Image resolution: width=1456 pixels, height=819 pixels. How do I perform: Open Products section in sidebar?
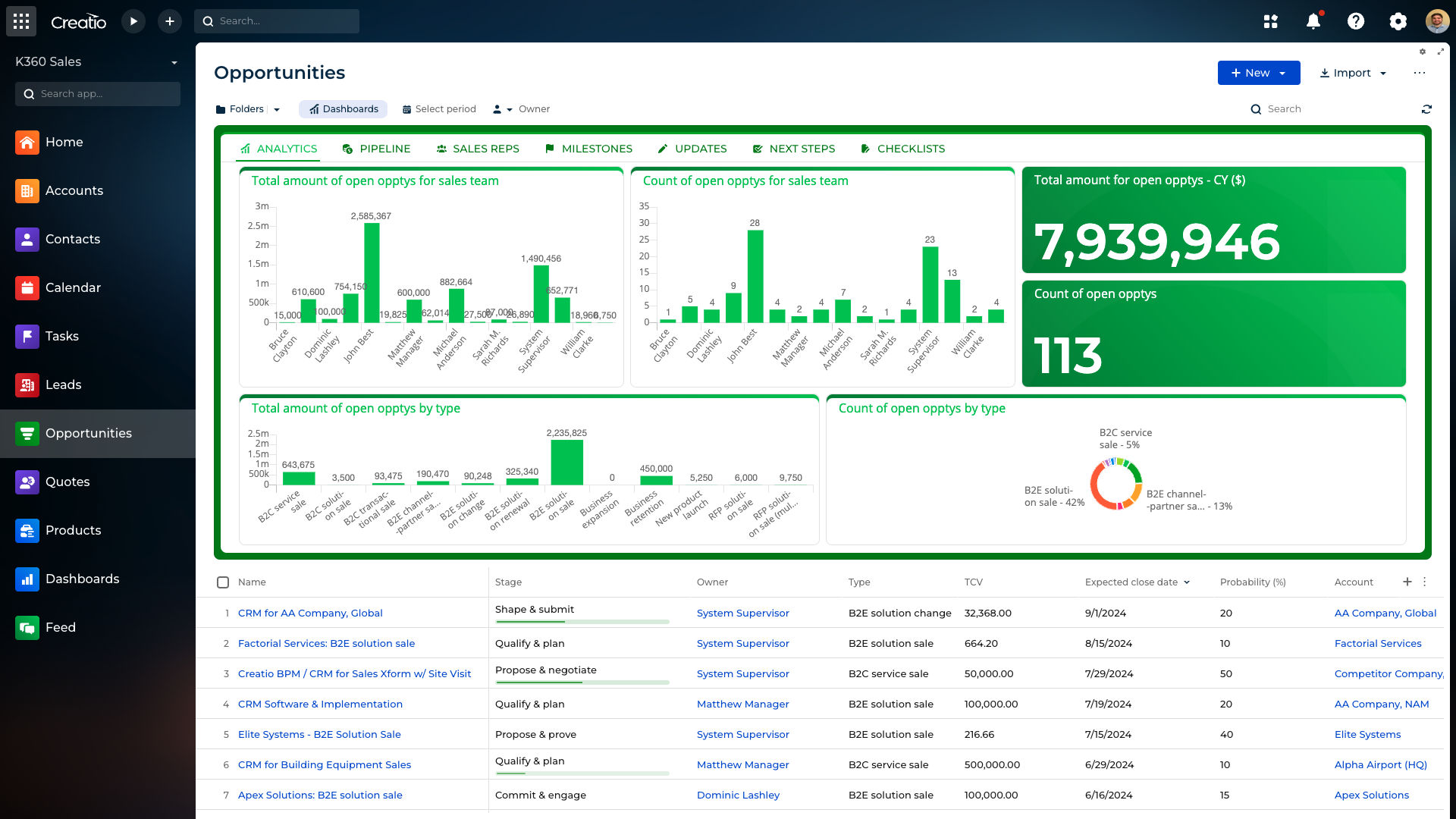pos(98,530)
